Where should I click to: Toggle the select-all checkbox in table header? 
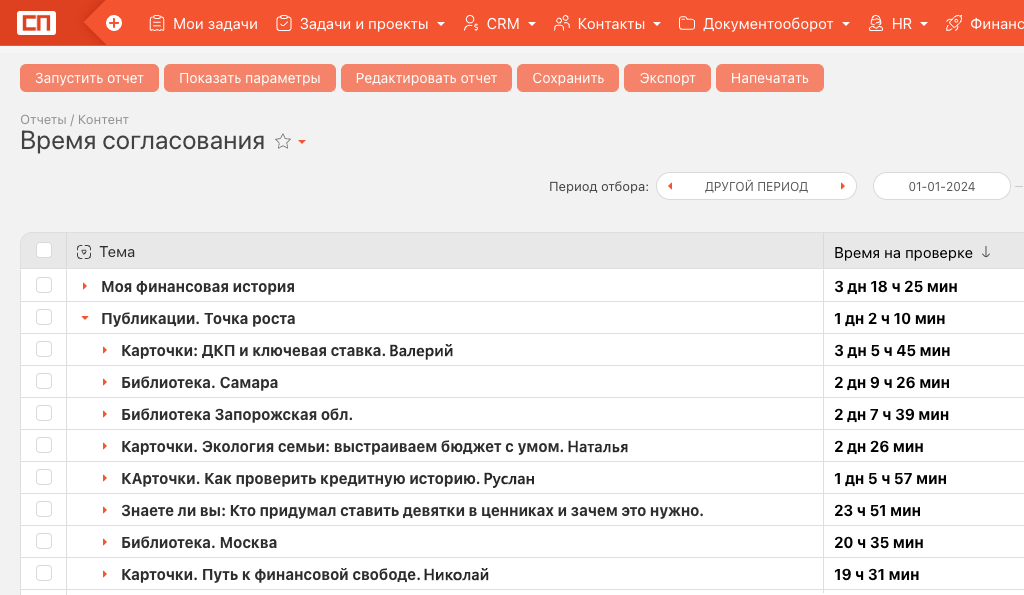44,251
